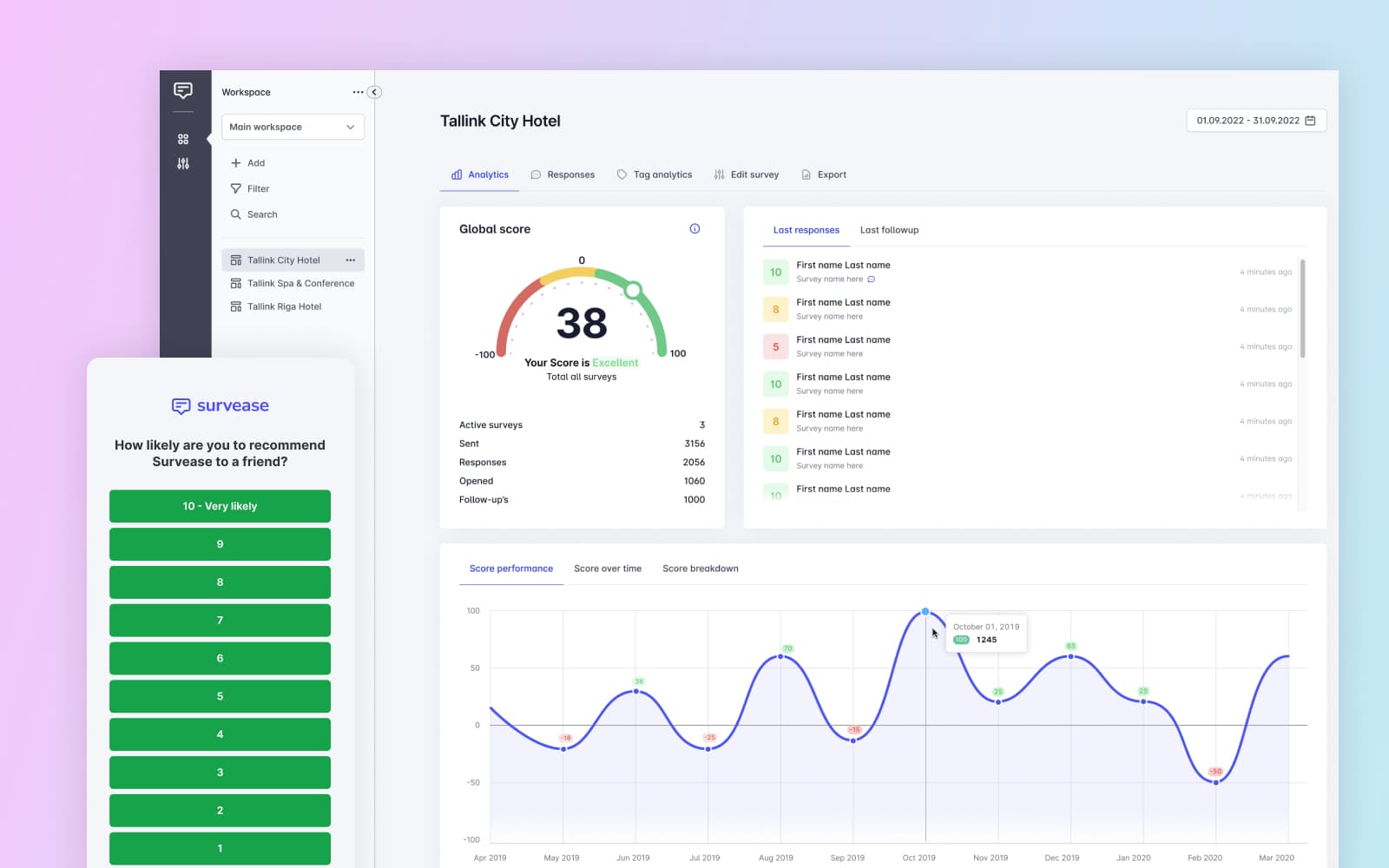Click the Search magnifier icon

(235, 214)
